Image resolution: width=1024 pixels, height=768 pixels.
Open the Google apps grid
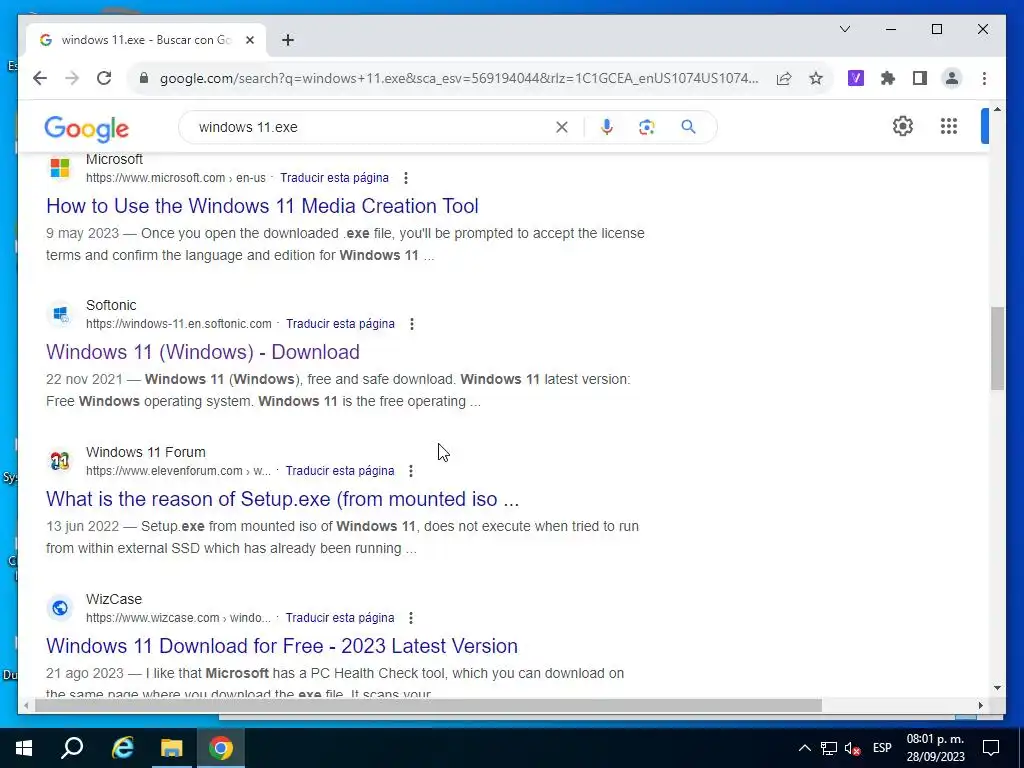(x=949, y=126)
